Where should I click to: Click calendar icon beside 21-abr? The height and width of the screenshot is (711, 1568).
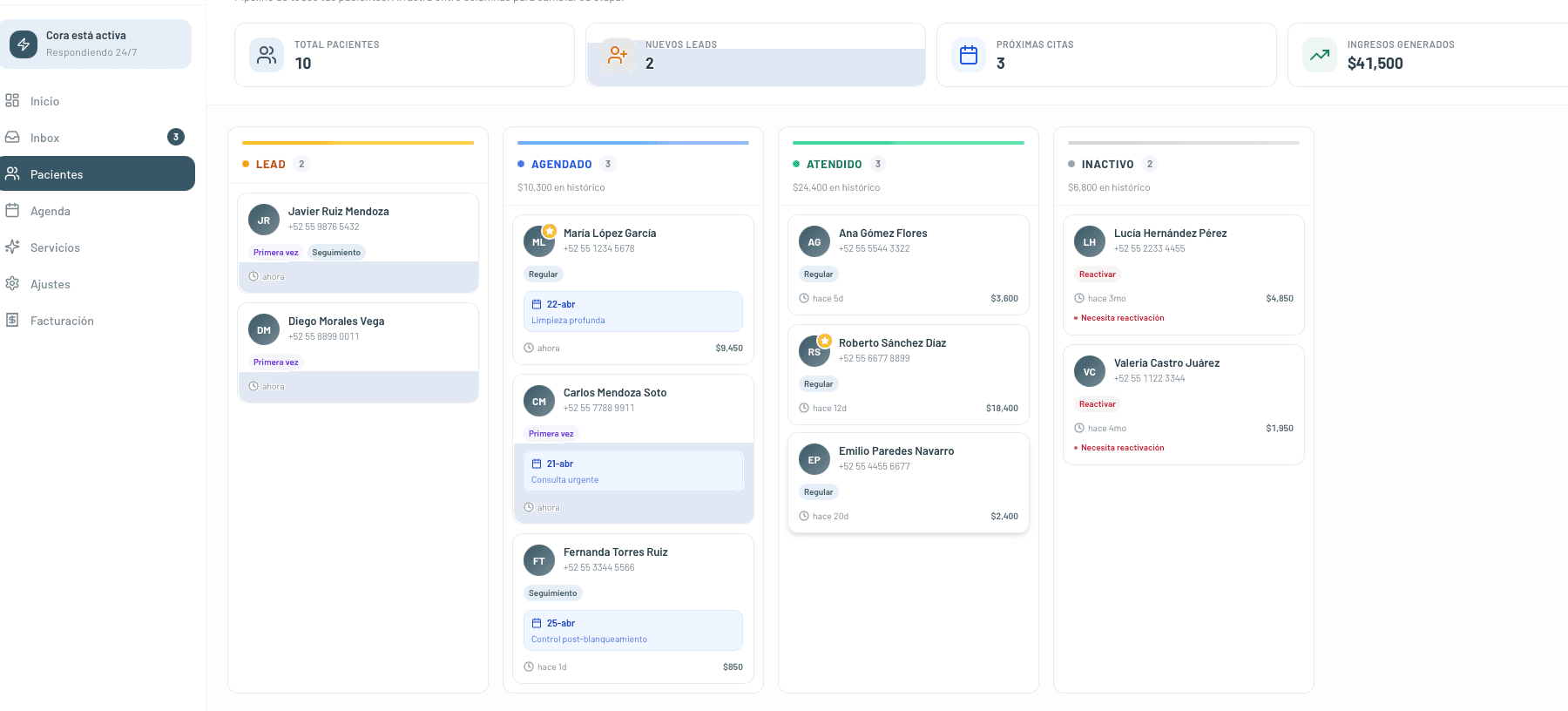point(537,464)
